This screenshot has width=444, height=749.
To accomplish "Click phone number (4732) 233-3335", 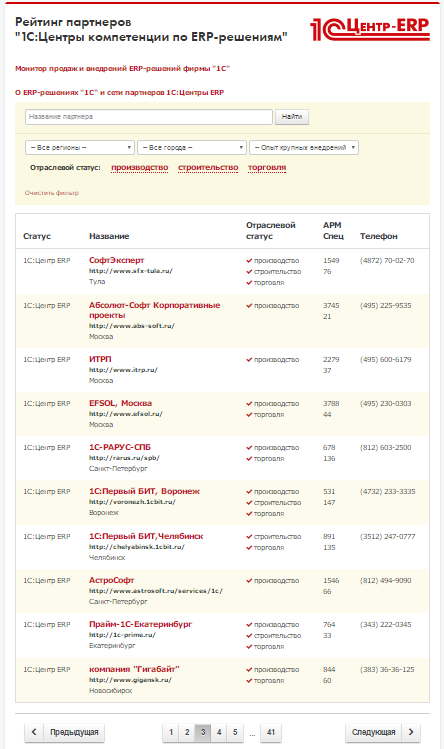I will pos(388,491).
